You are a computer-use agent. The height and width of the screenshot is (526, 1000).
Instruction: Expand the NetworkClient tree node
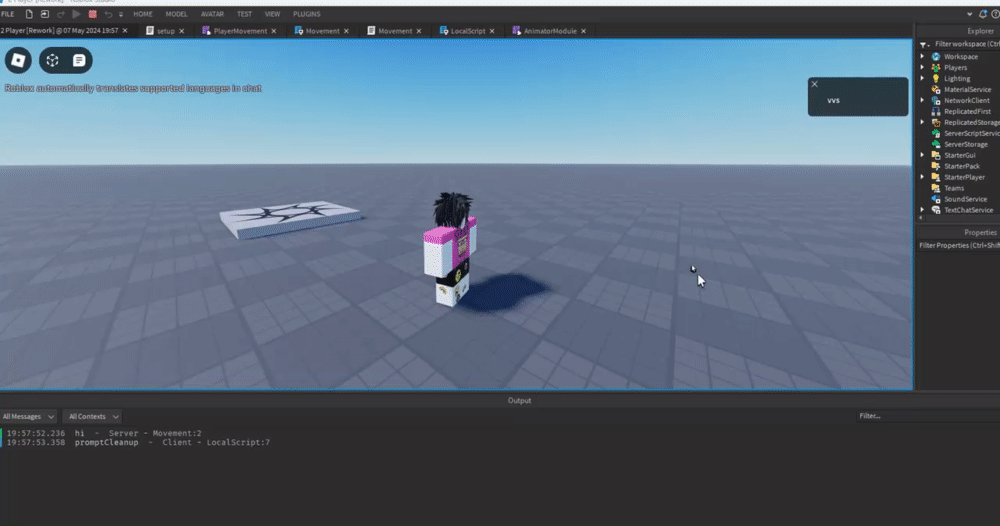[922, 100]
